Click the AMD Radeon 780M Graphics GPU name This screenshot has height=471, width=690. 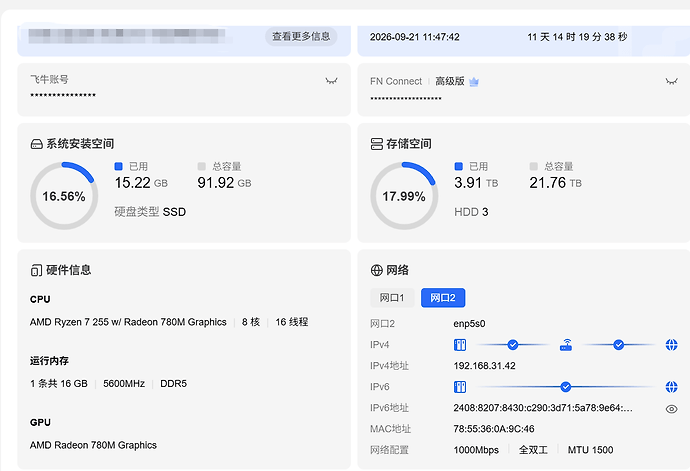point(93,445)
